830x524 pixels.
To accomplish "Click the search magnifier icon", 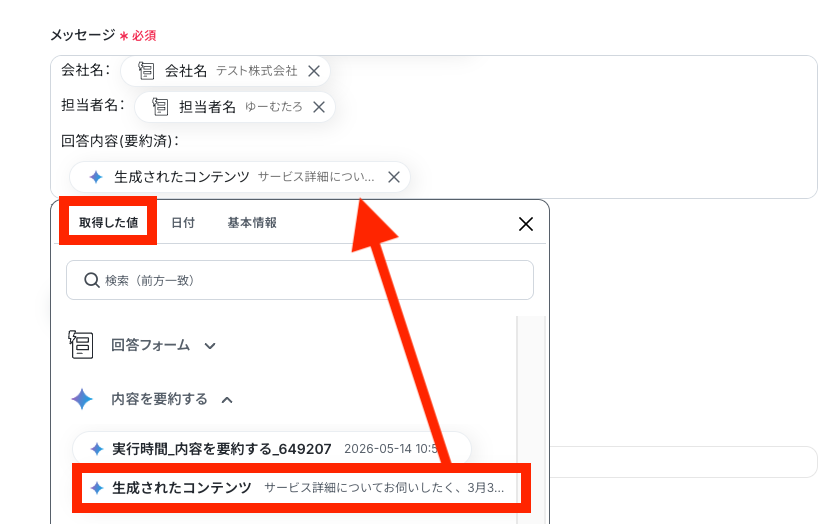I will click(92, 280).
